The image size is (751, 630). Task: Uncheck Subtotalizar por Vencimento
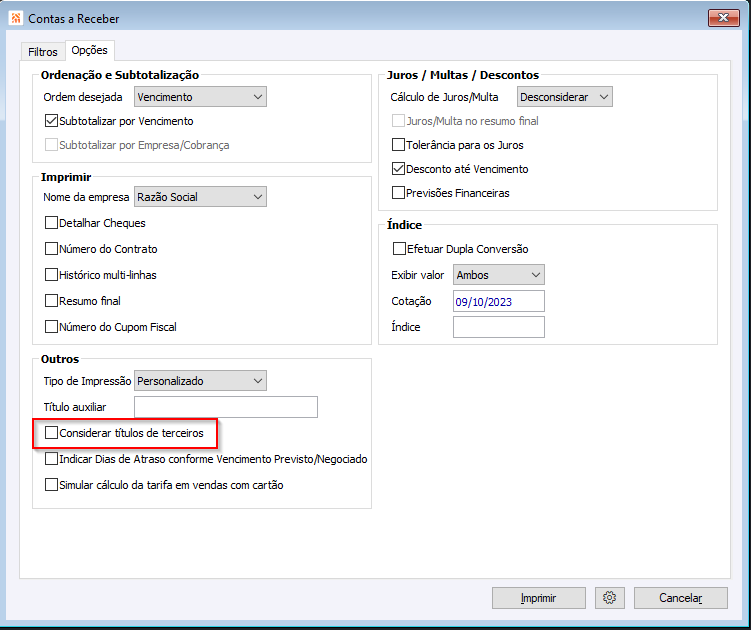pos(51,121)
